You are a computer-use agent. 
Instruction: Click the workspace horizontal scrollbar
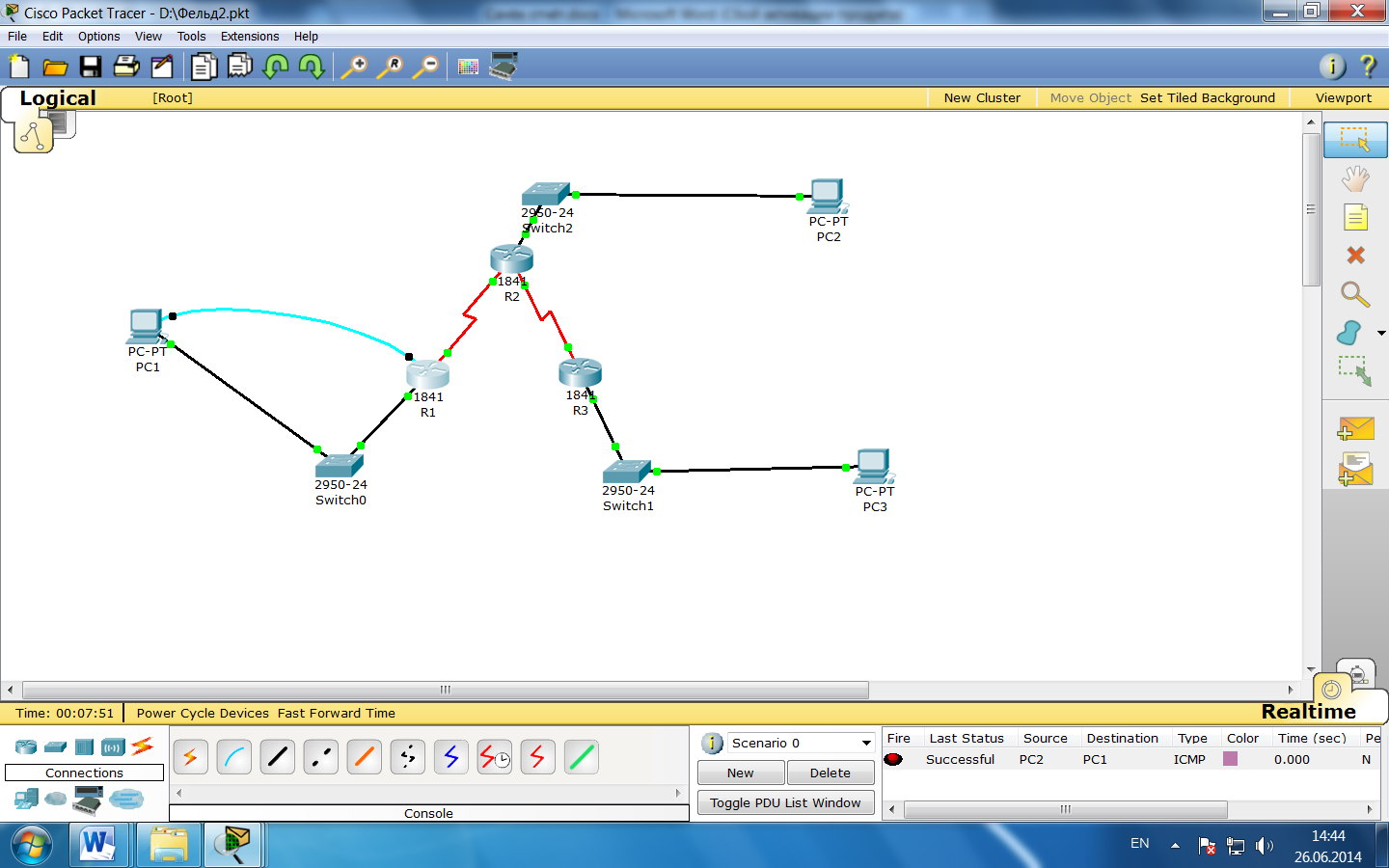pos(445,690)
